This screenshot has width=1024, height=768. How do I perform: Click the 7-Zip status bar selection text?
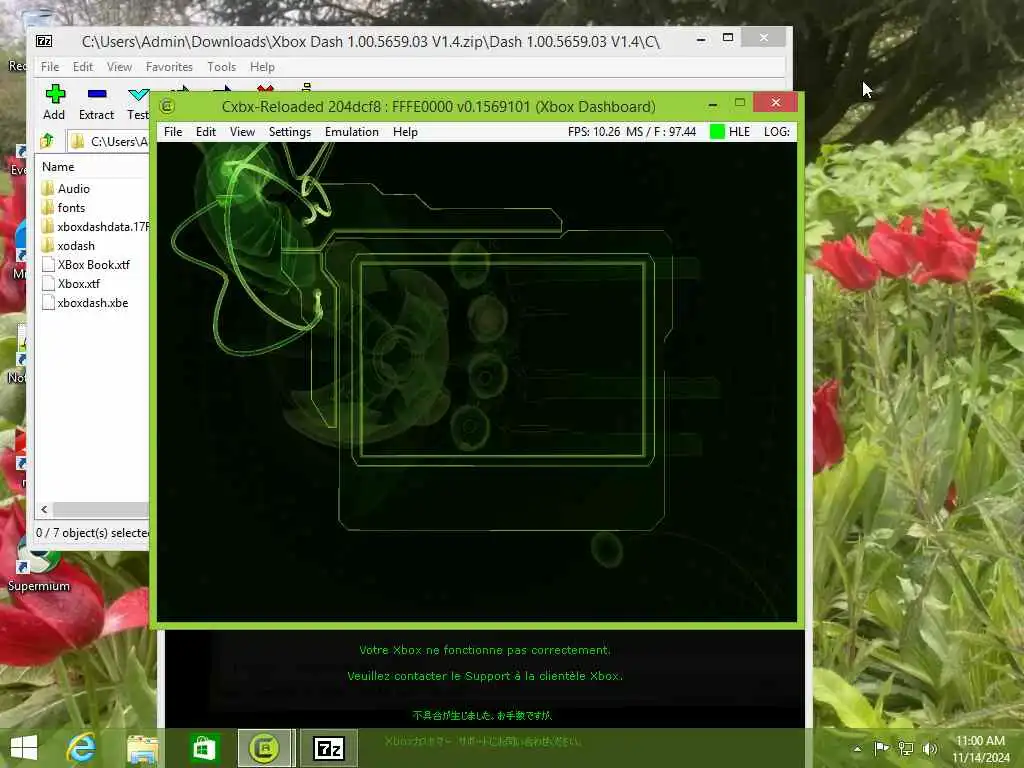point(92,533)
